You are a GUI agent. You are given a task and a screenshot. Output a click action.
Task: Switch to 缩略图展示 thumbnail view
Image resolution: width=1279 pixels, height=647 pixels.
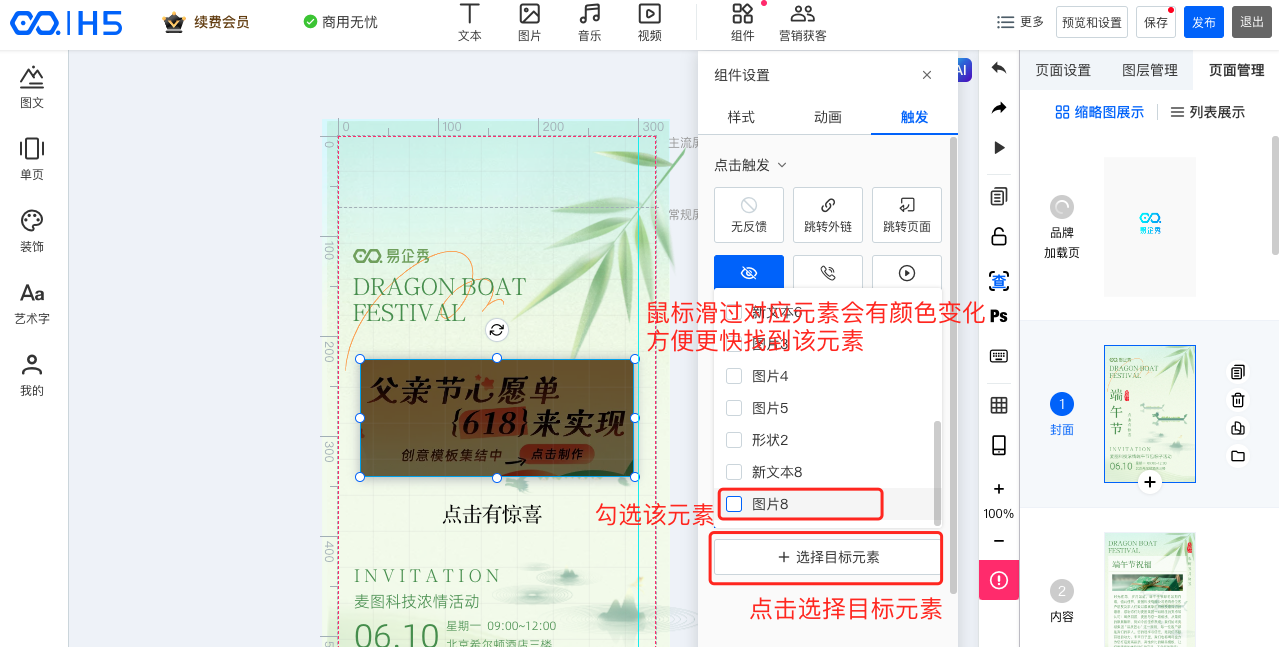(1100, 112)
